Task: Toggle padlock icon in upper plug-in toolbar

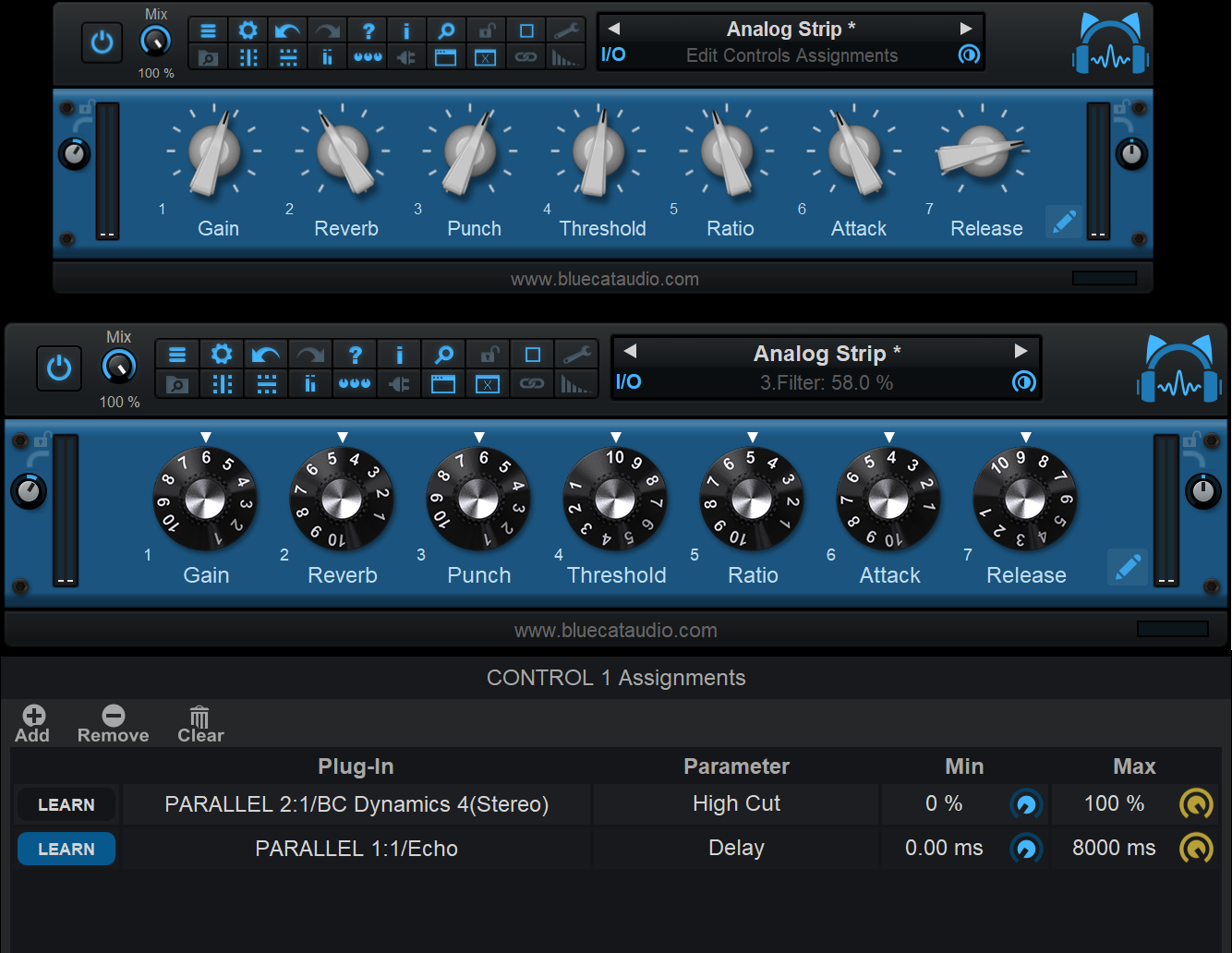Action: click(487, 30)
